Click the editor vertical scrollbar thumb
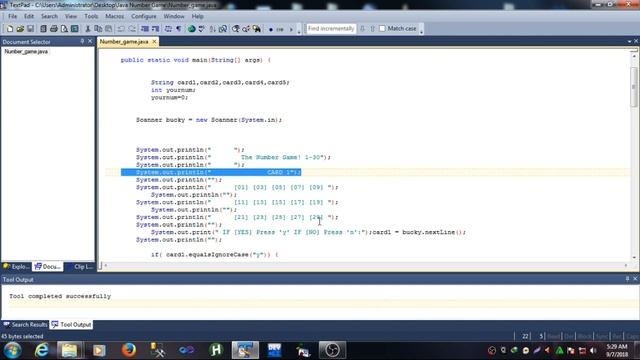This screenshot has height=360, width=640. (x=634, y=87)
